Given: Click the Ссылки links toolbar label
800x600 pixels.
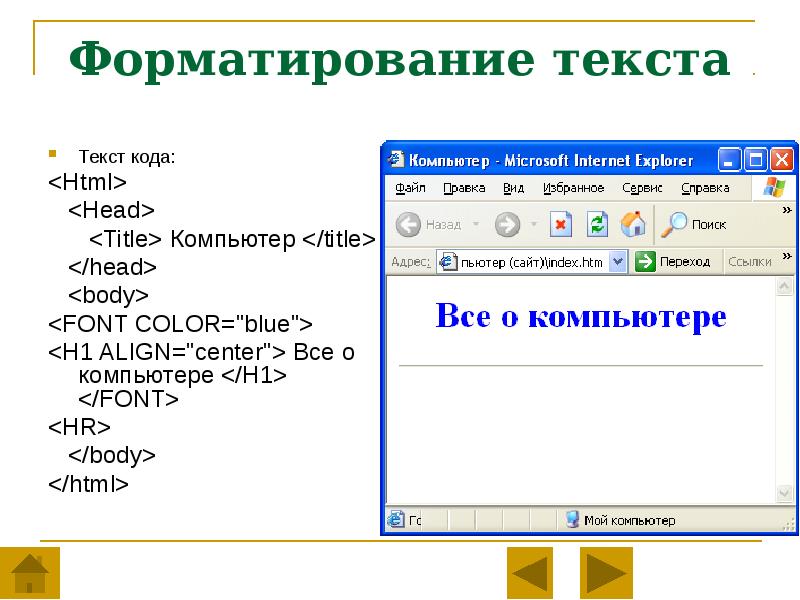Looking at the screenshot, I should 749,262.
